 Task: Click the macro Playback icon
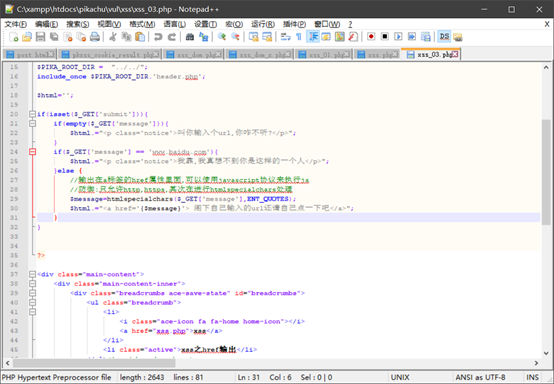pos(398,37)
